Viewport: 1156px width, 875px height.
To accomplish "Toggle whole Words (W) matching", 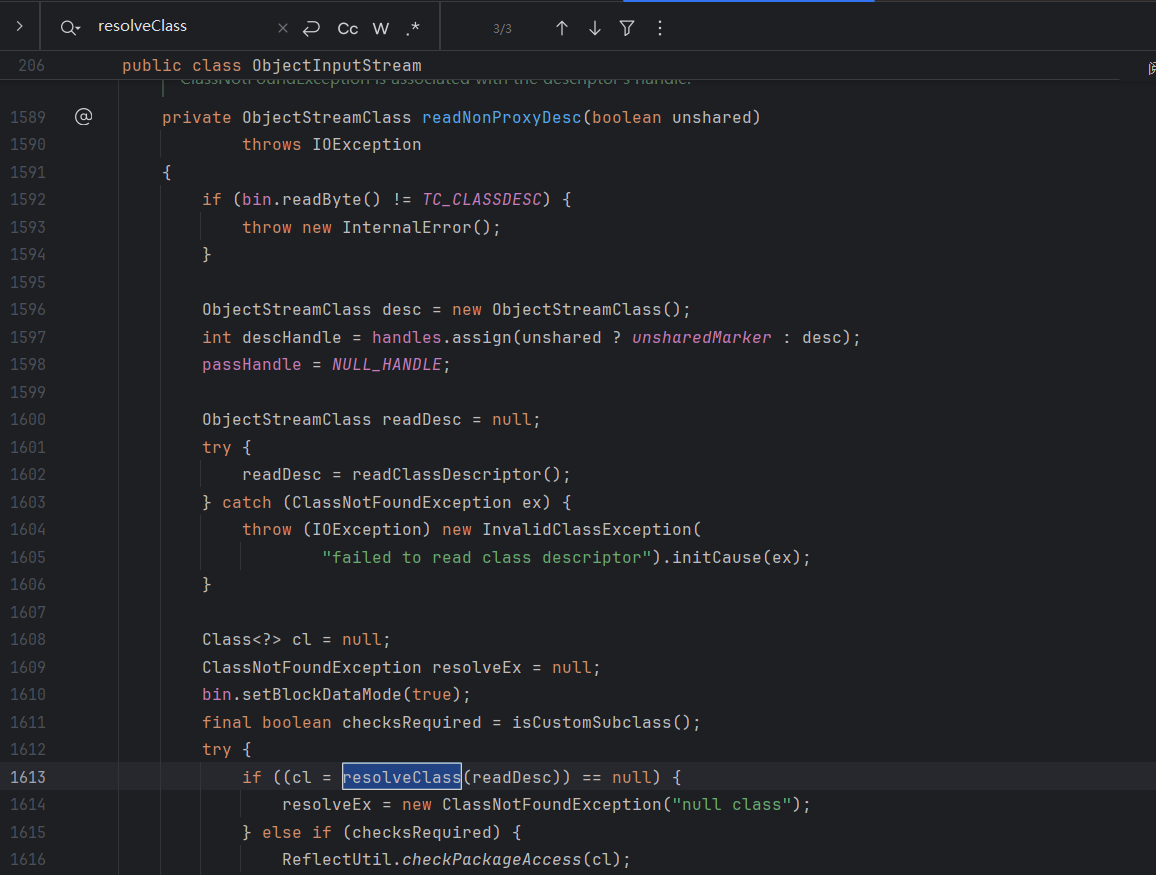I will (x=381, y=28).
